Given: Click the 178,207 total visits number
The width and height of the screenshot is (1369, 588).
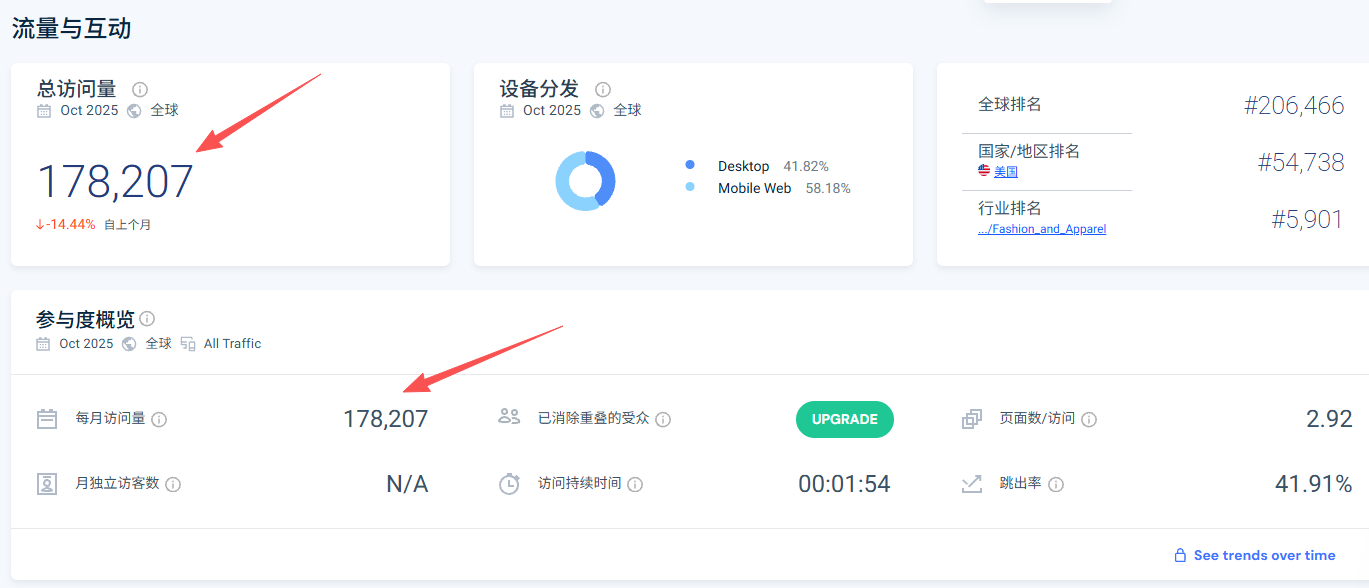Looking at the screenshot, I should [x=115, y=182].
